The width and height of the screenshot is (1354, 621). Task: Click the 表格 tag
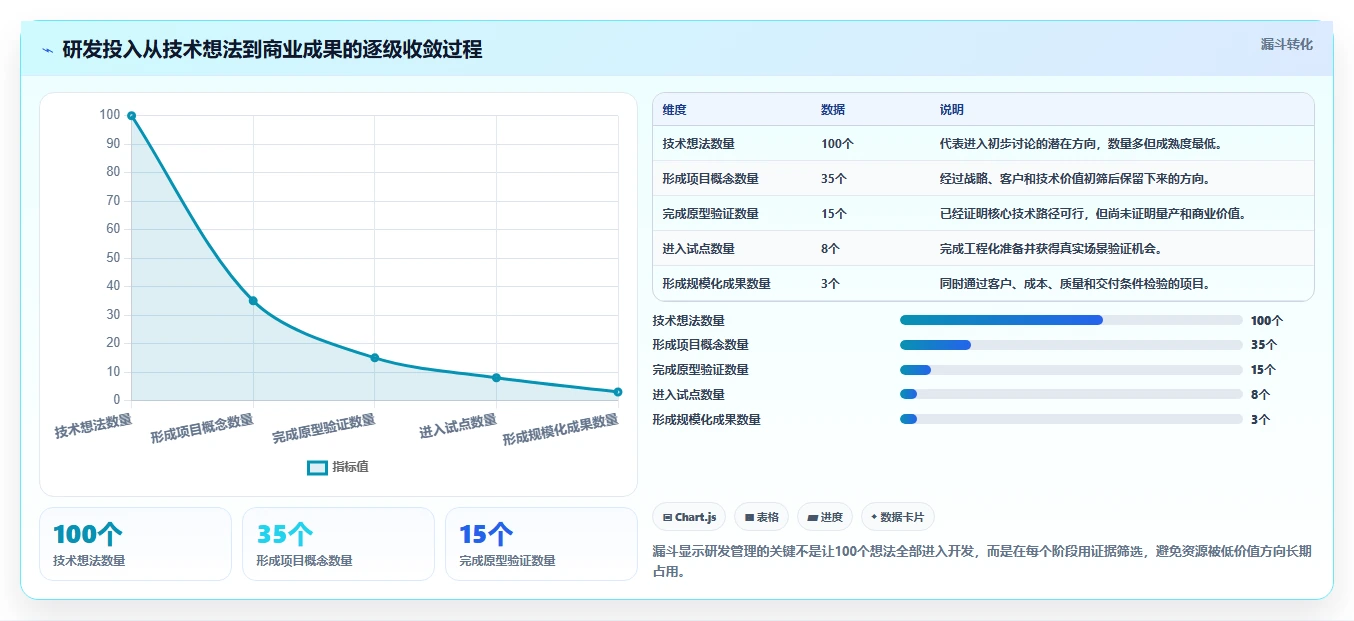761,517
